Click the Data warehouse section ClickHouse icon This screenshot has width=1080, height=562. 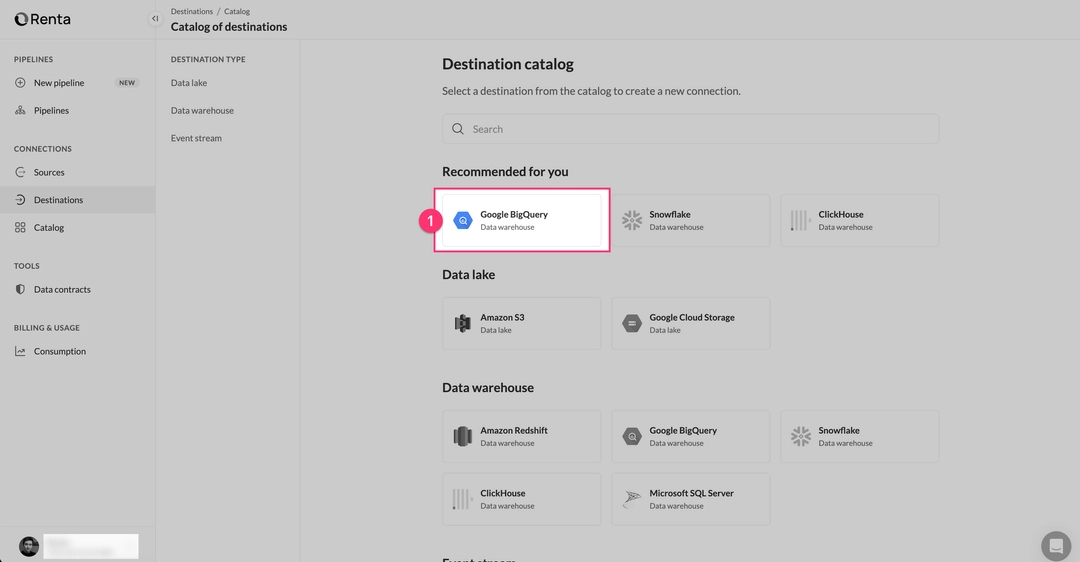463,499
